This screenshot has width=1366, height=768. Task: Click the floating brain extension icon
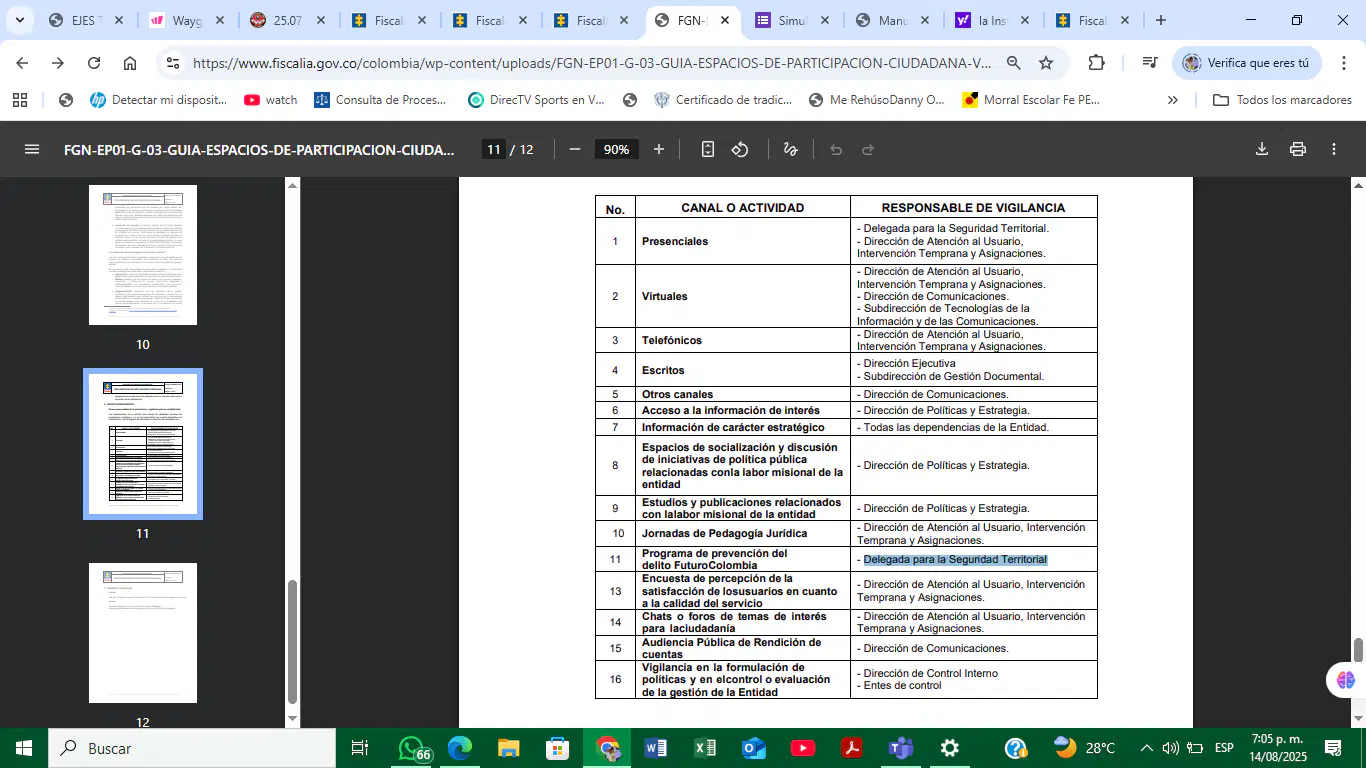click(1345, 680)
